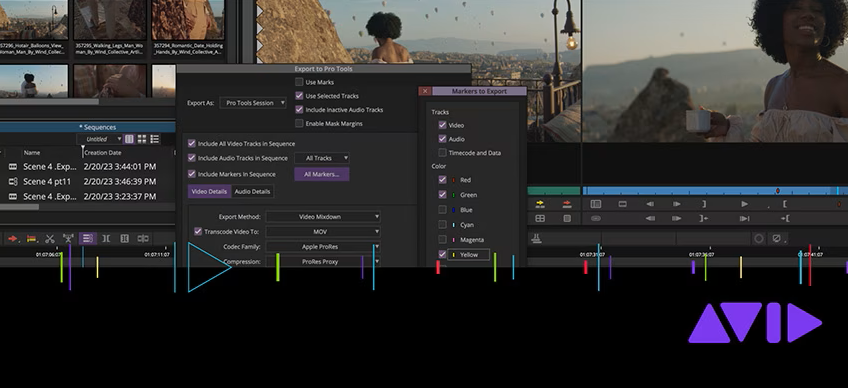Viewport: 848px width, 388px height.
Task: Step backward one frame in the top transport row
Action: (650, 204)
